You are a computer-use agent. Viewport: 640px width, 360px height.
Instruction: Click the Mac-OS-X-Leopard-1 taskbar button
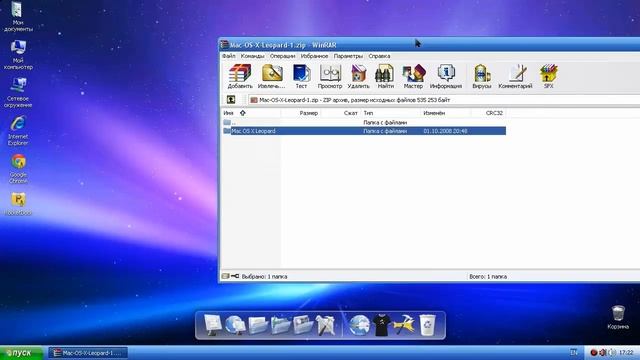pyautogui.click(x=88, y=353)
